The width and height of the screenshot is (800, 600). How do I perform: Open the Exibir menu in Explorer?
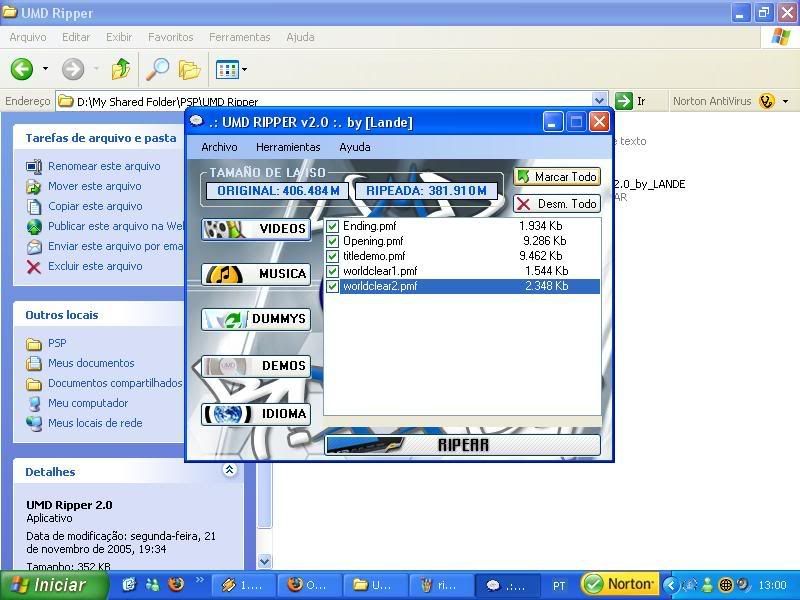(119, 37)
